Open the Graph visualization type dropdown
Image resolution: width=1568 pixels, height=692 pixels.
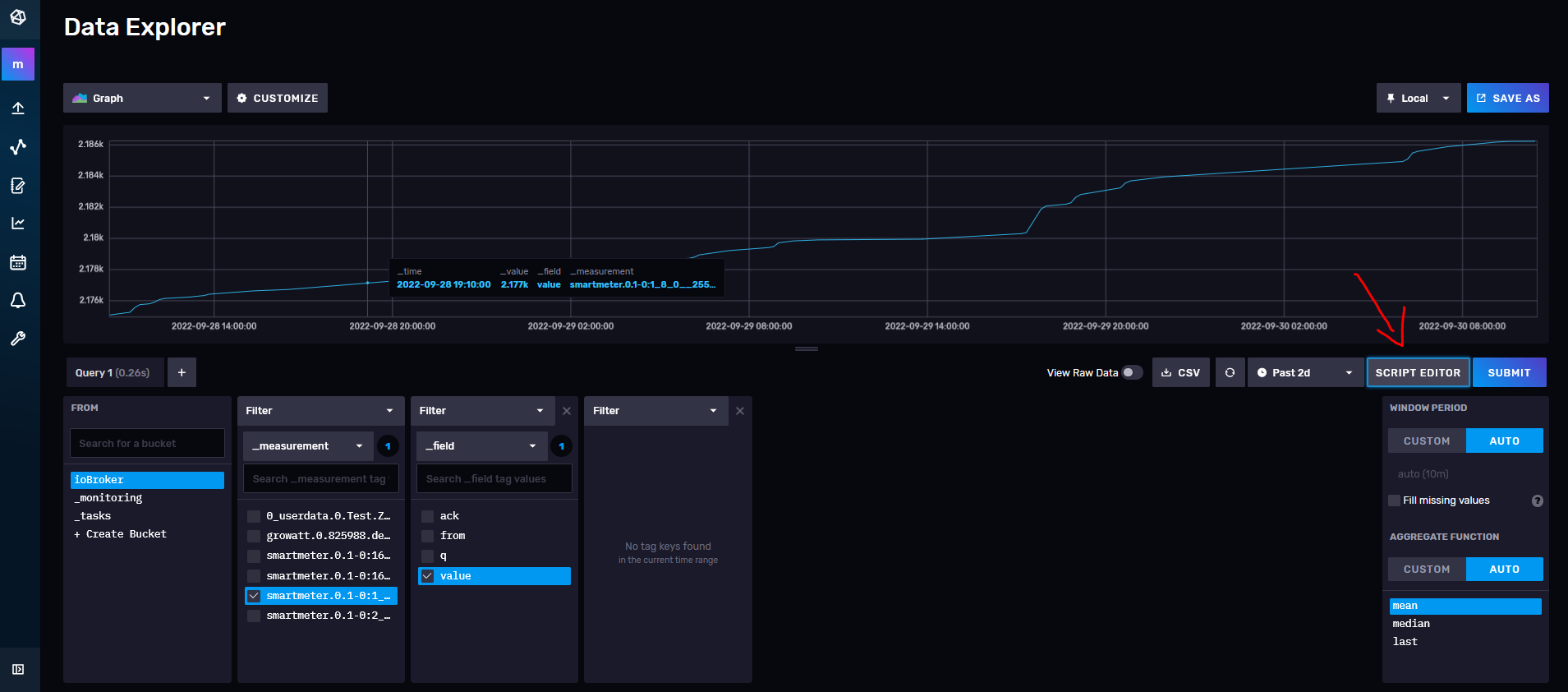(x=142, y=98)
